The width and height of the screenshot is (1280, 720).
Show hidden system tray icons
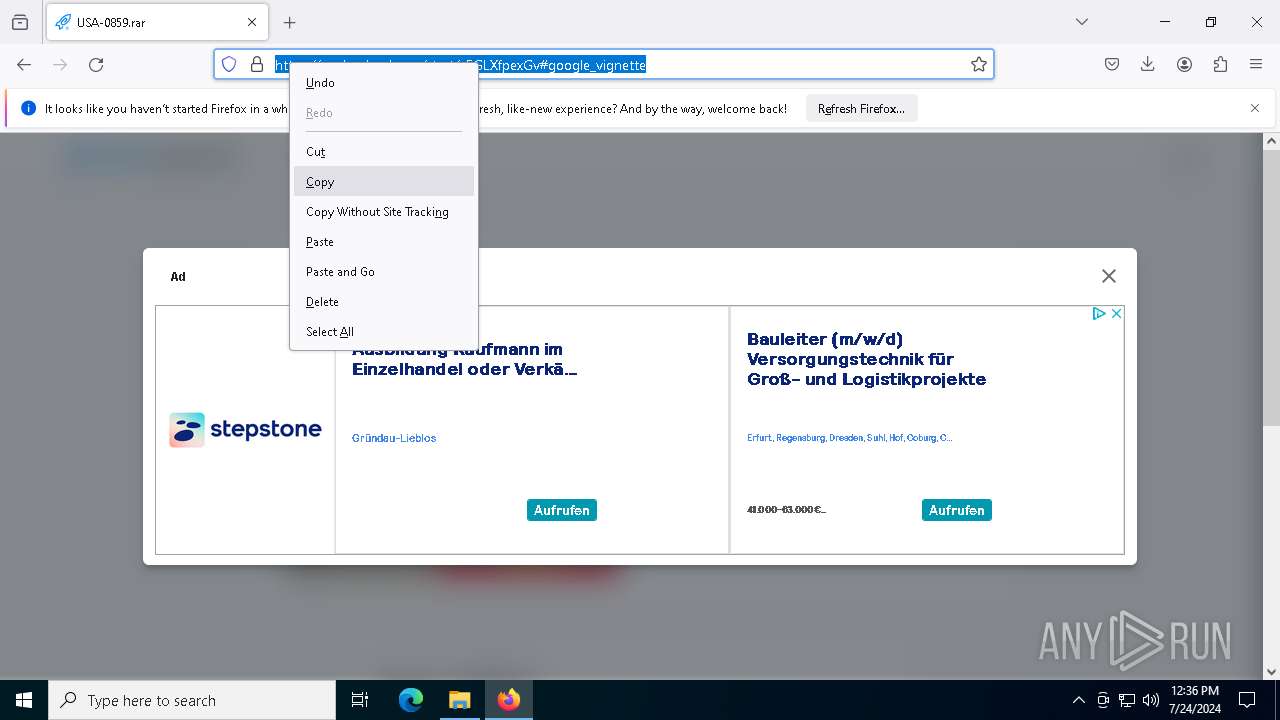click(x=1078, y=700)
